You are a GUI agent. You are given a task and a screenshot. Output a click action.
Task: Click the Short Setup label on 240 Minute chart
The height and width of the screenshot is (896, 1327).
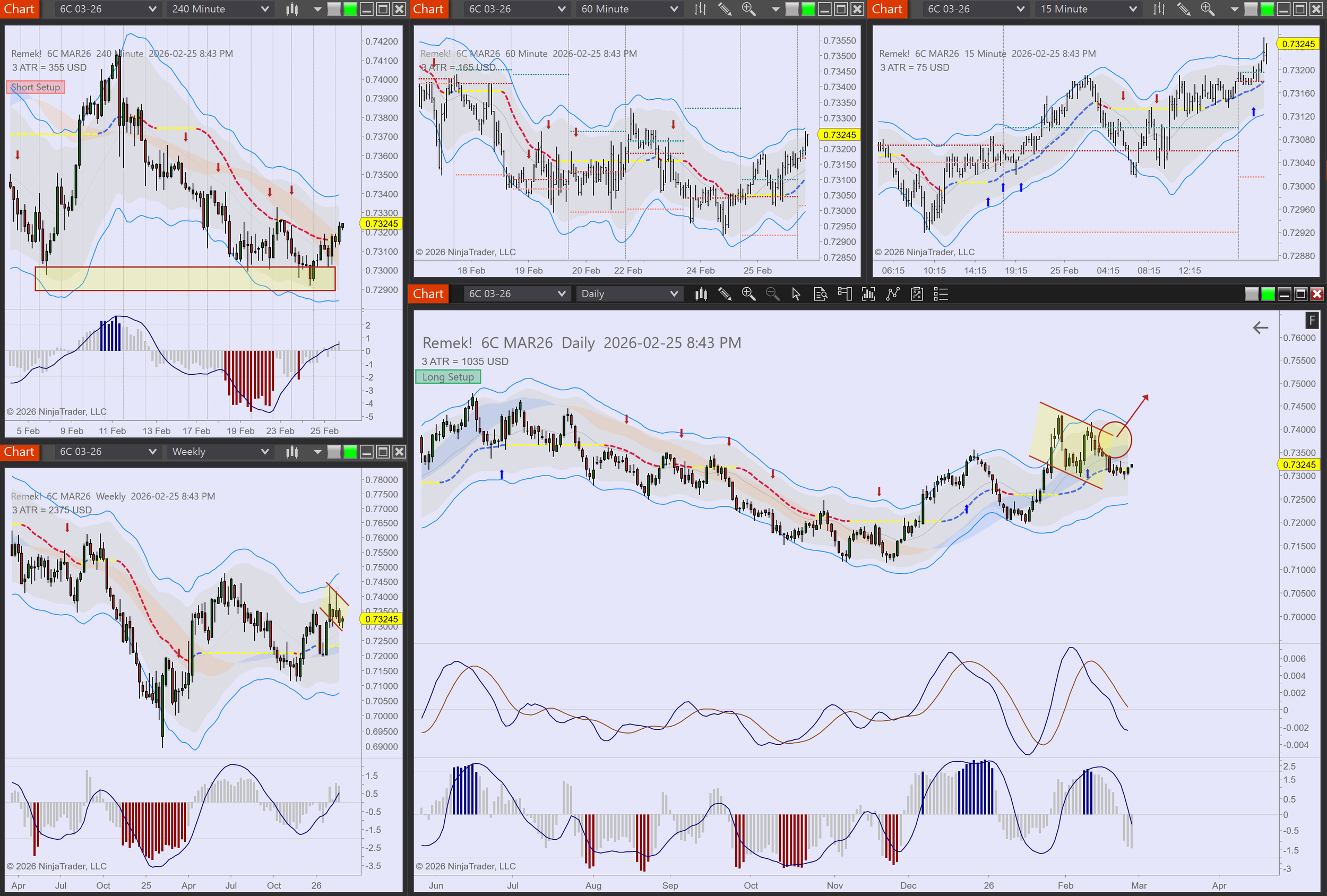tap(36, 88)
